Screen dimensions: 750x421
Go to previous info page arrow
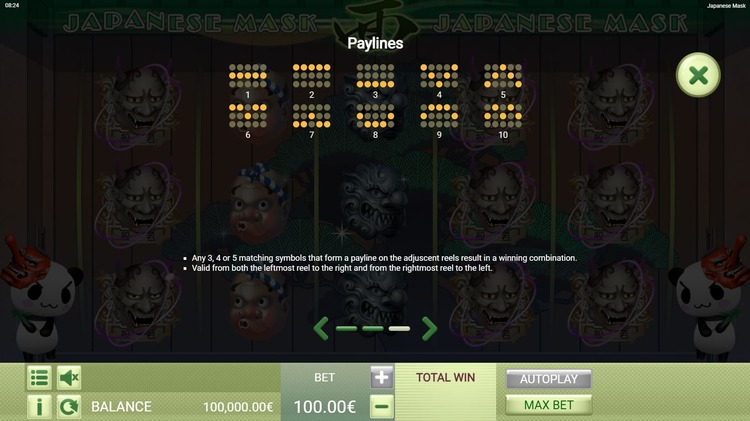click(321, 328)
